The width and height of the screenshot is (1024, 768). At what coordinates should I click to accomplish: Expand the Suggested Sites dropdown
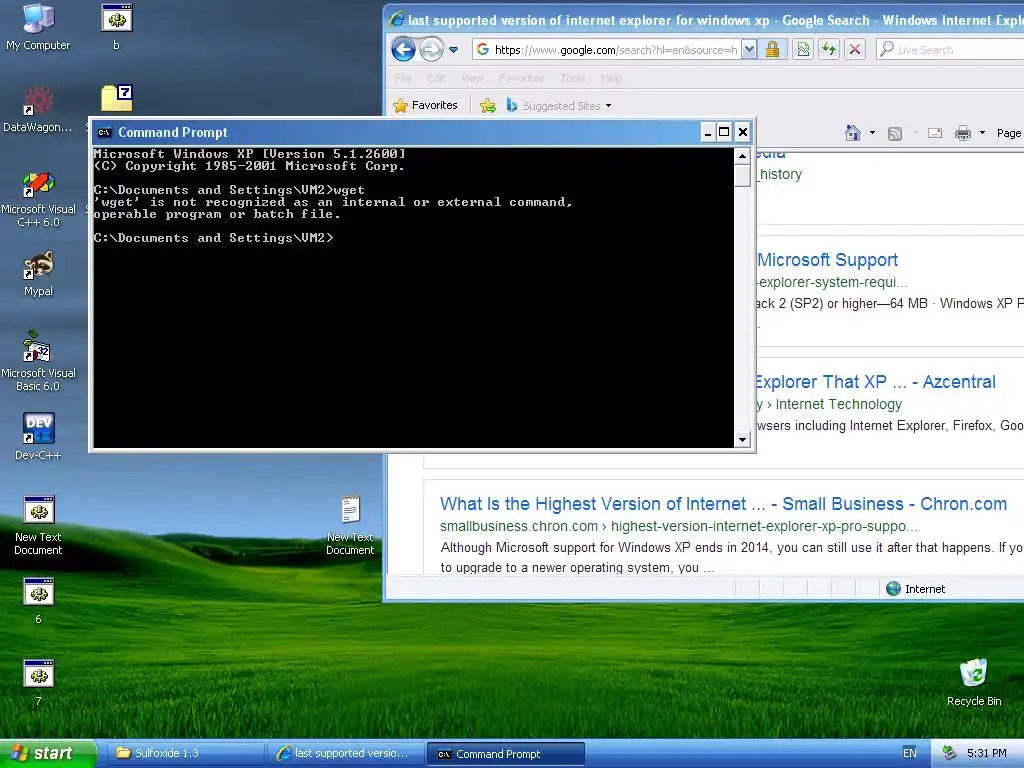[609, 106]
